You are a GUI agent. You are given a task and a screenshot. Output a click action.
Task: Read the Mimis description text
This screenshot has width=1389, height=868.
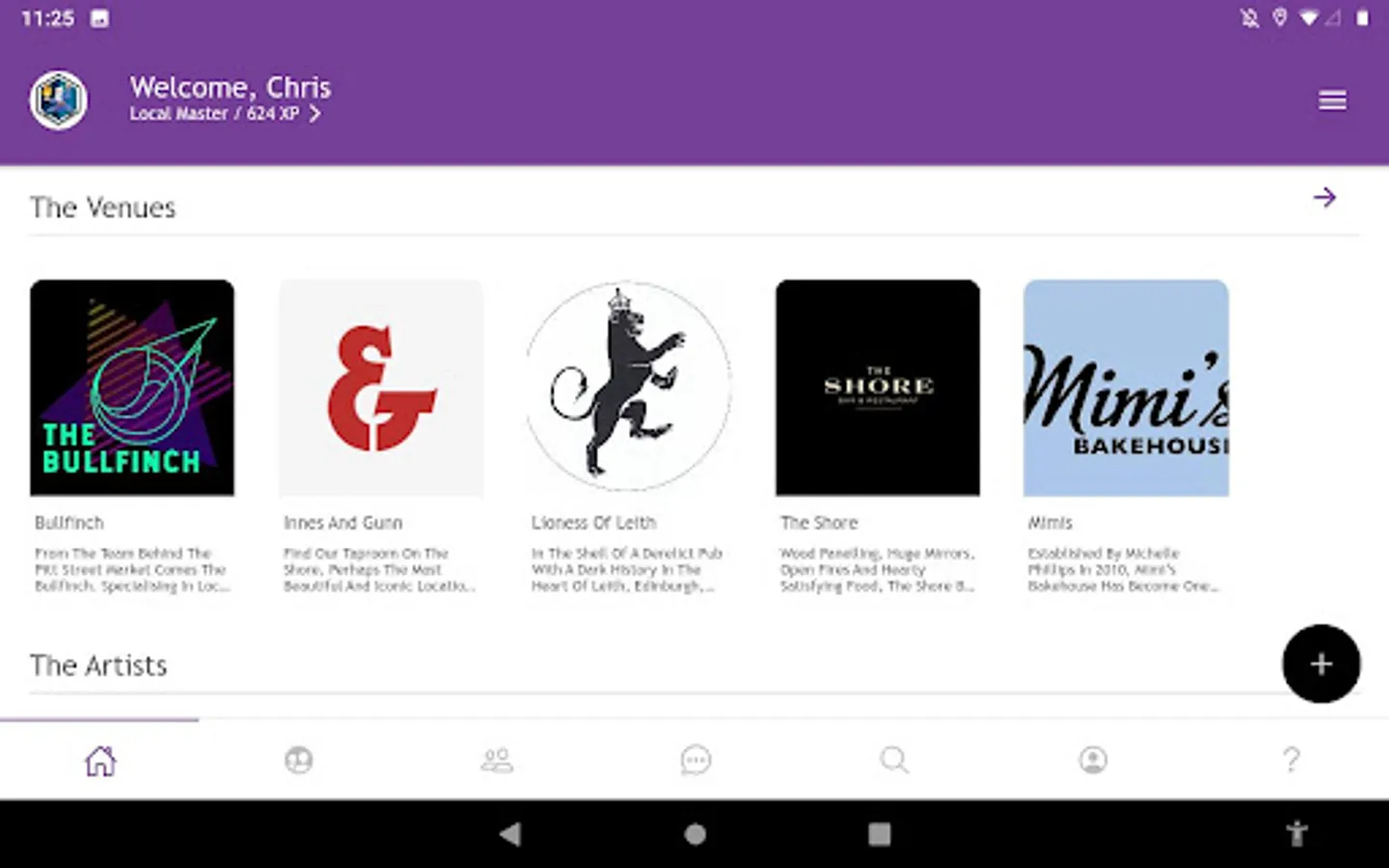pos(1124,570)
